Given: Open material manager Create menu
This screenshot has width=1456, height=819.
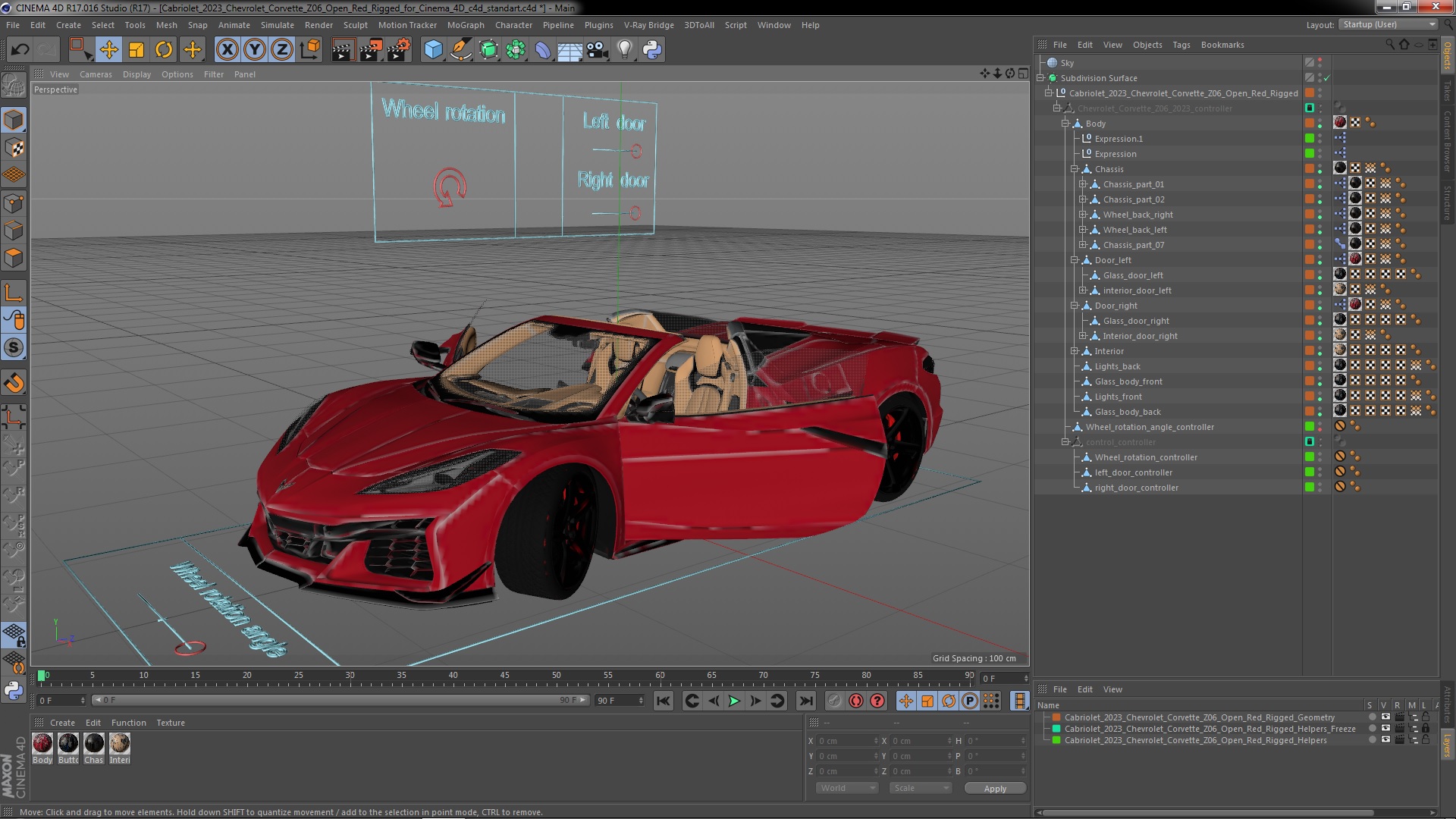Looking at the screenshot, I should 62,723.
